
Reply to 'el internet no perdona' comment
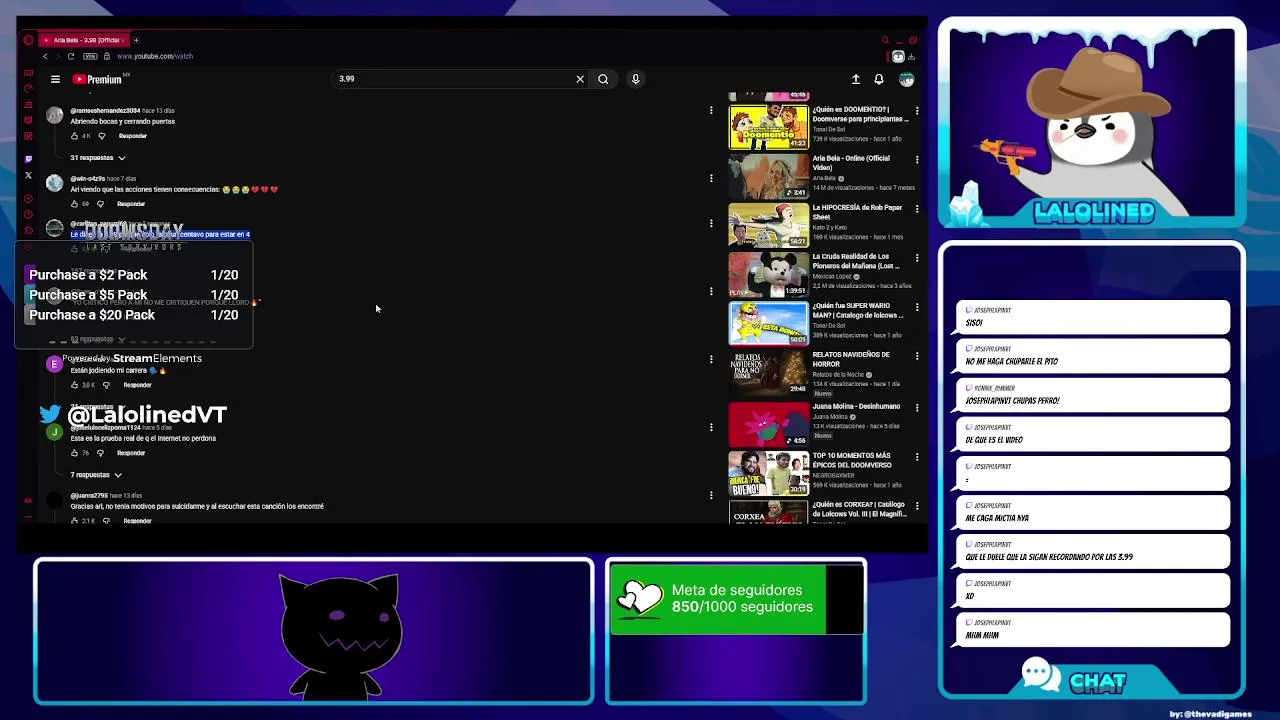pyautogui.click(x=131, y=453)
